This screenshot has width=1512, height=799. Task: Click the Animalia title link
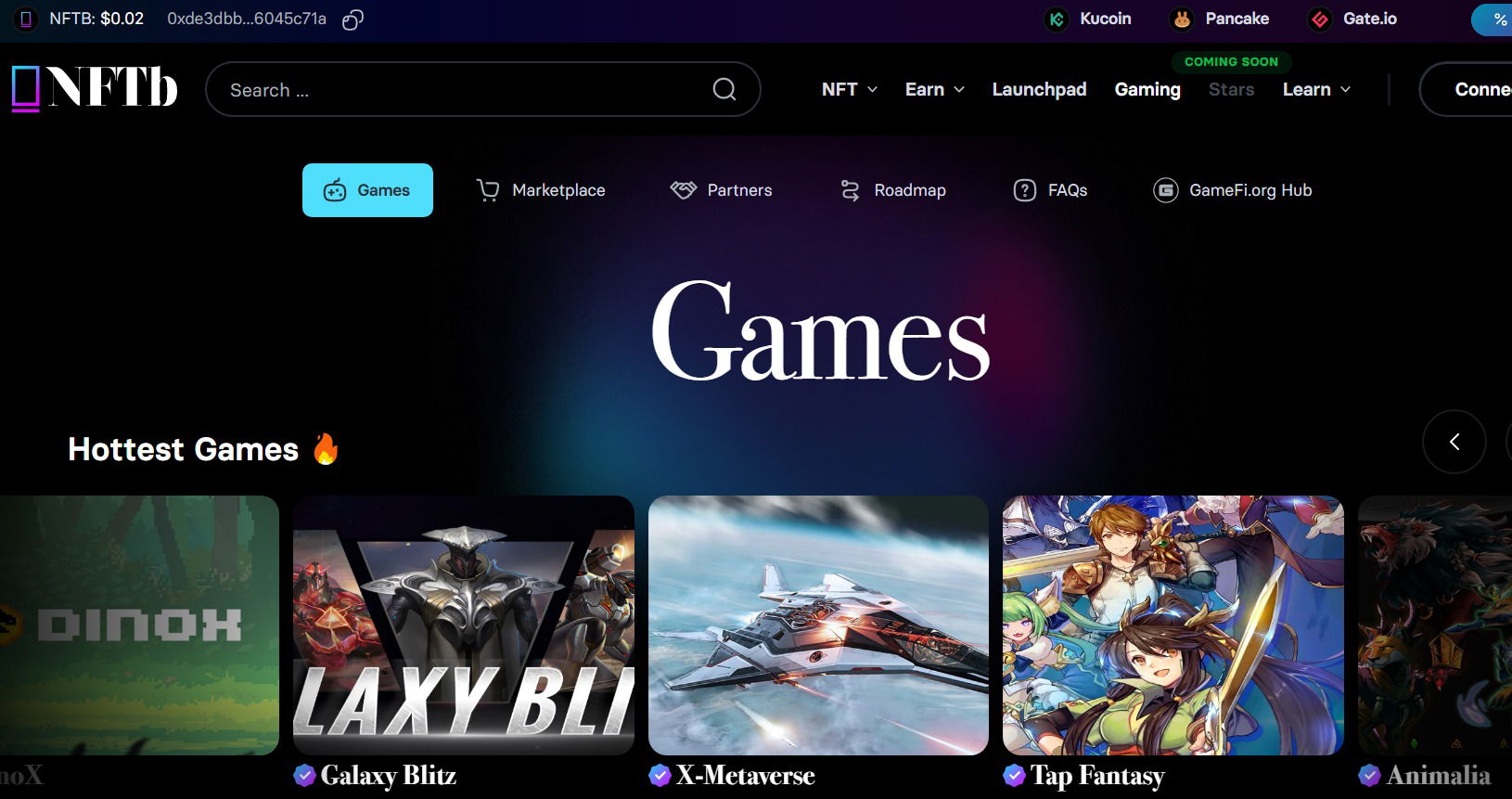tap(1439, 776)
